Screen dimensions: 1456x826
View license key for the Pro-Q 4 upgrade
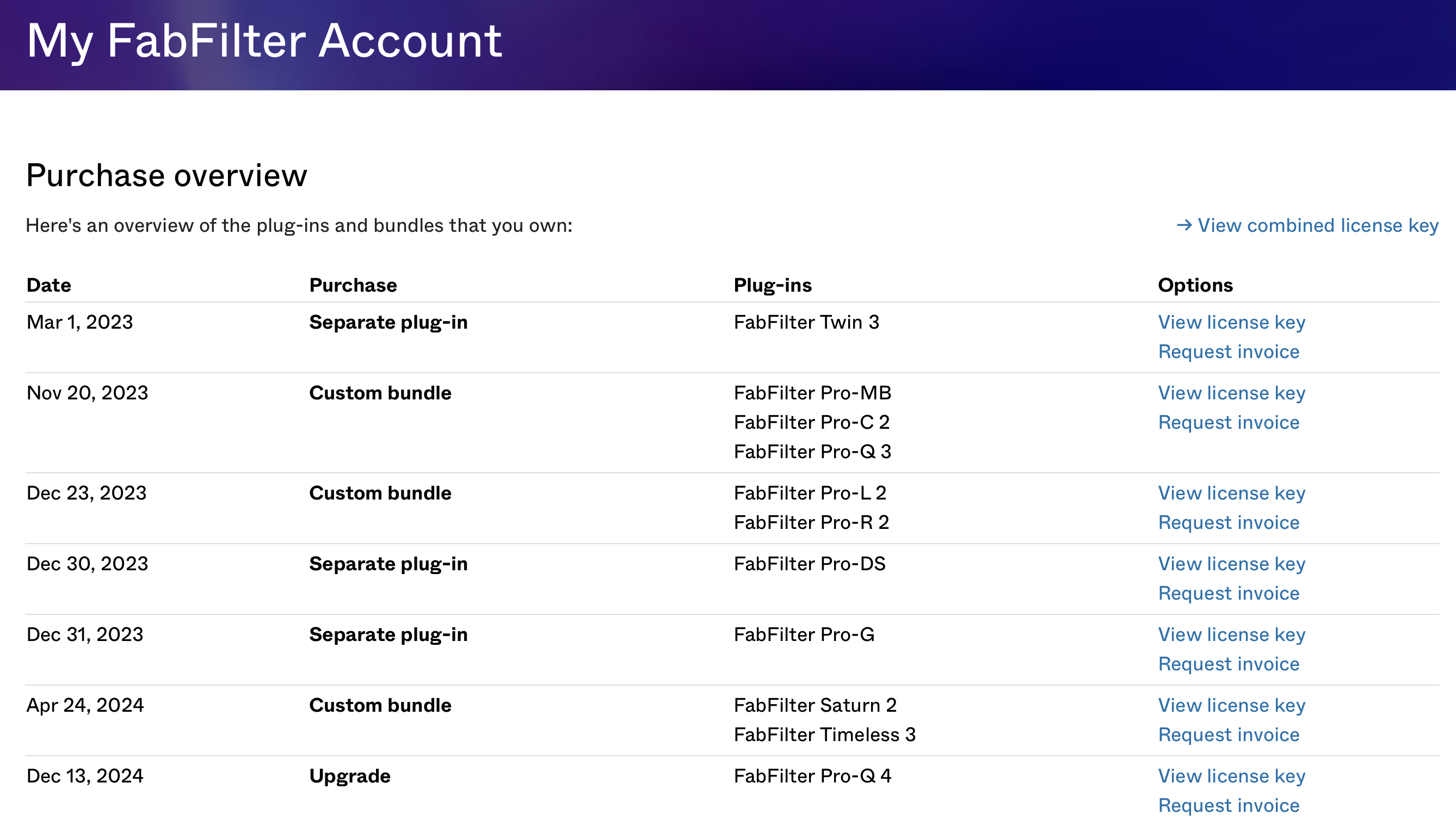[x=1231, y=776]
